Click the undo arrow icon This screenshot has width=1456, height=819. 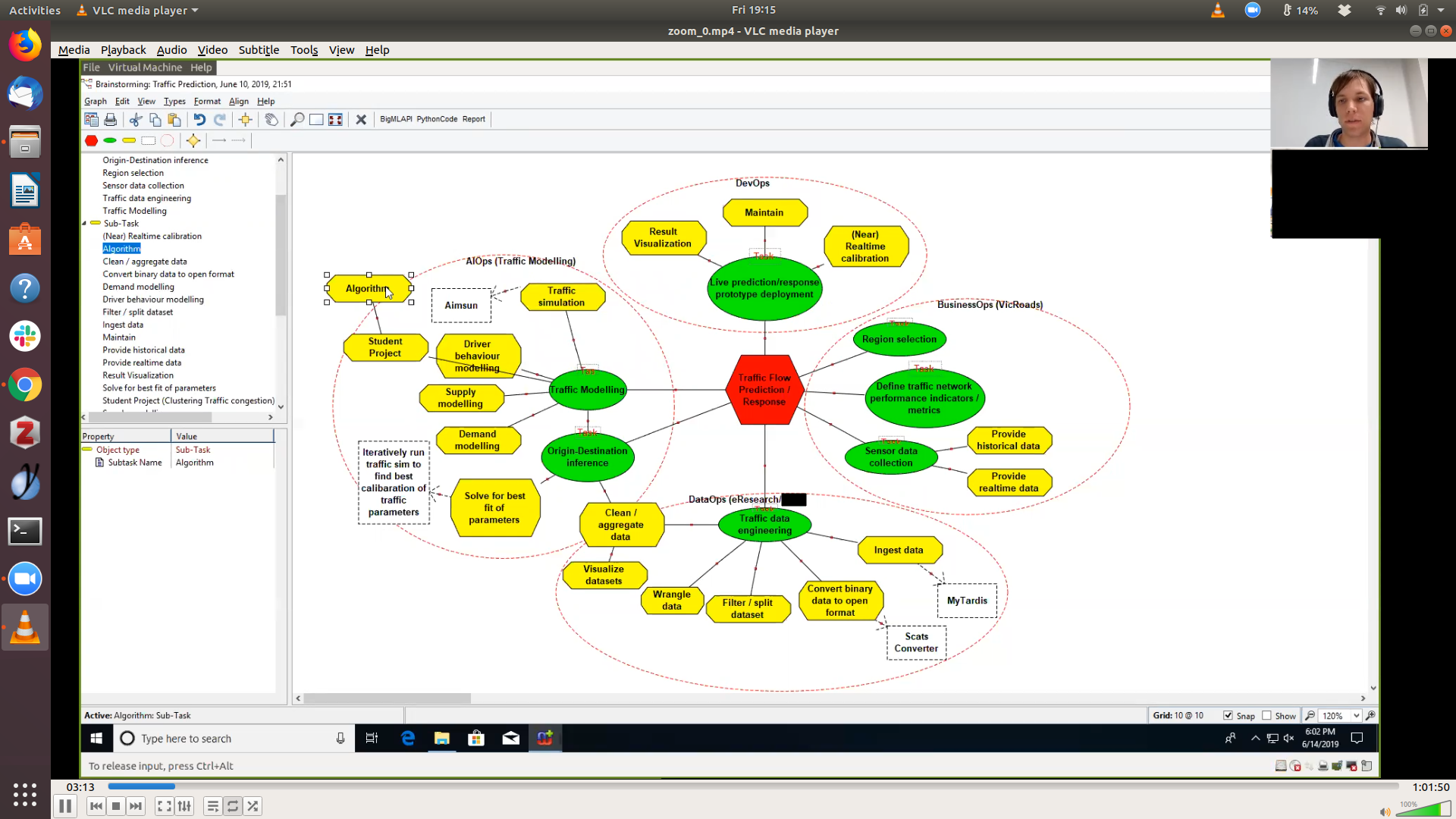point(199,119)
